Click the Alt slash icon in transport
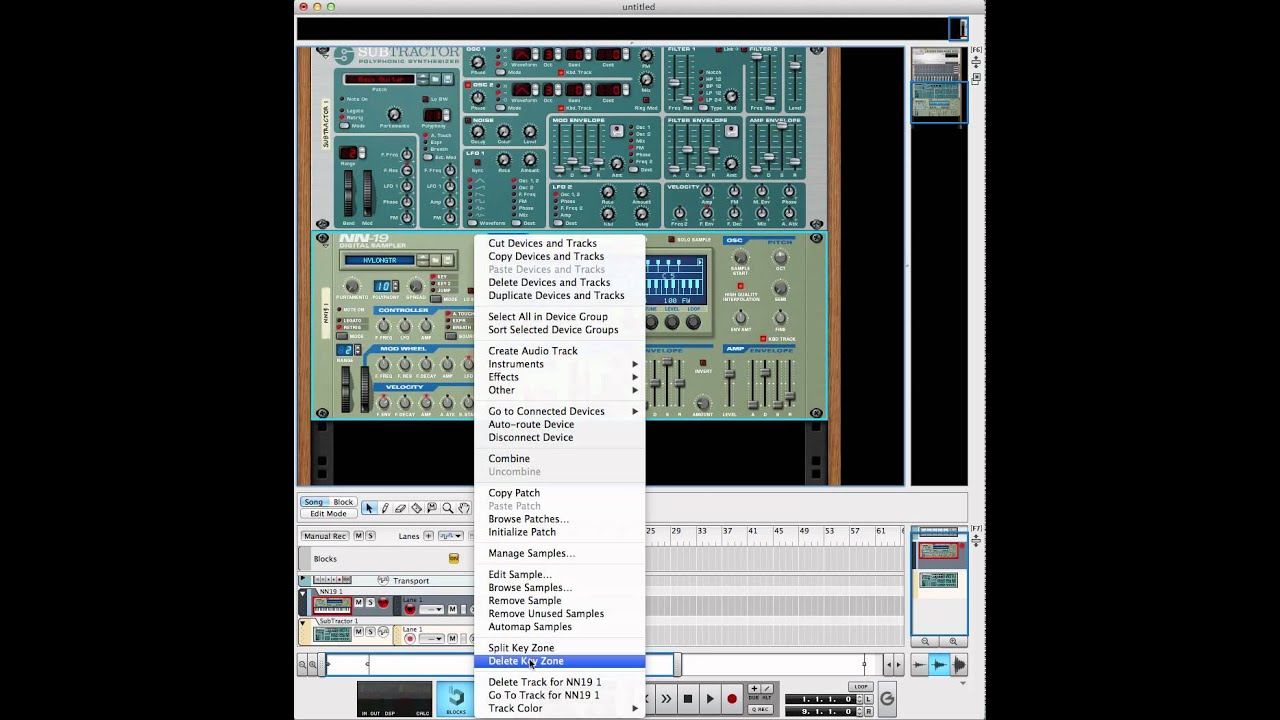The width and height of the screenshot is (1280, 720). [767, 688]
